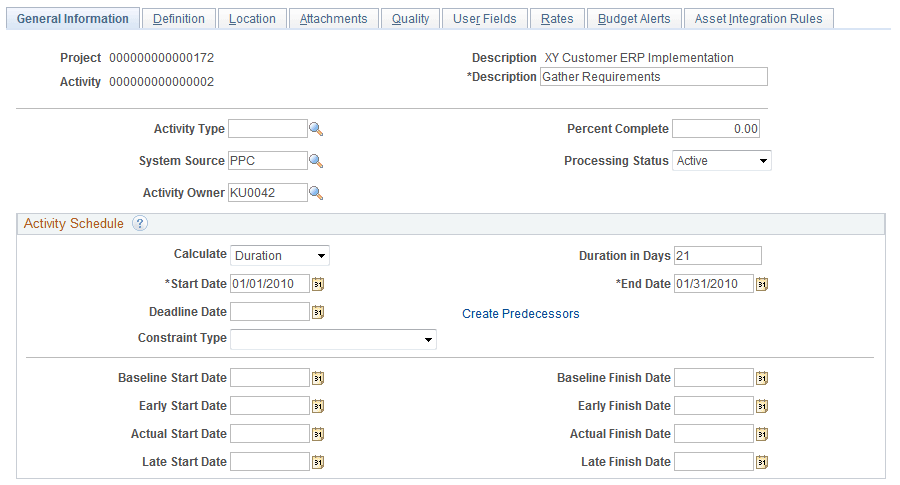Screen dimensions: 900x485
Task: Click the Create Predecessors link
Action: [x=520, y=314]
